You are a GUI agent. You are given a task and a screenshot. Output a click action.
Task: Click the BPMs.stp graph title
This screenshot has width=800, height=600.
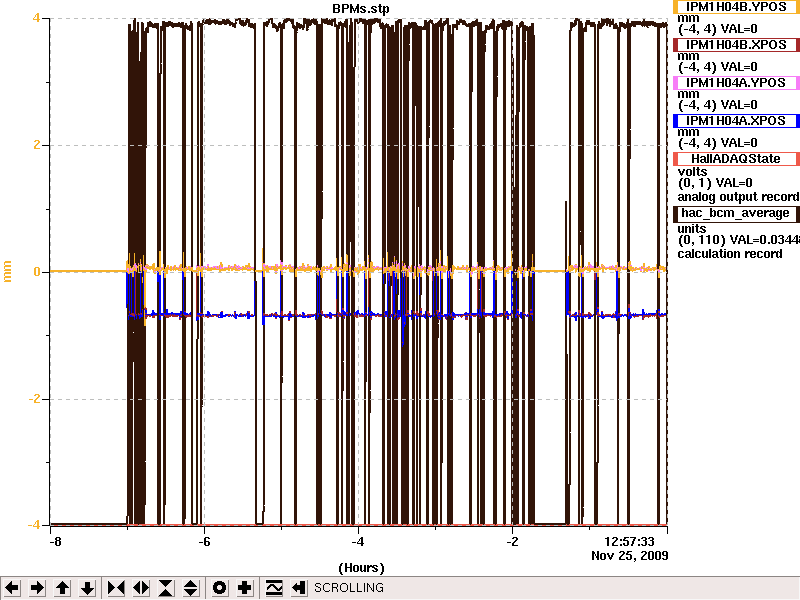click(360, 9)
